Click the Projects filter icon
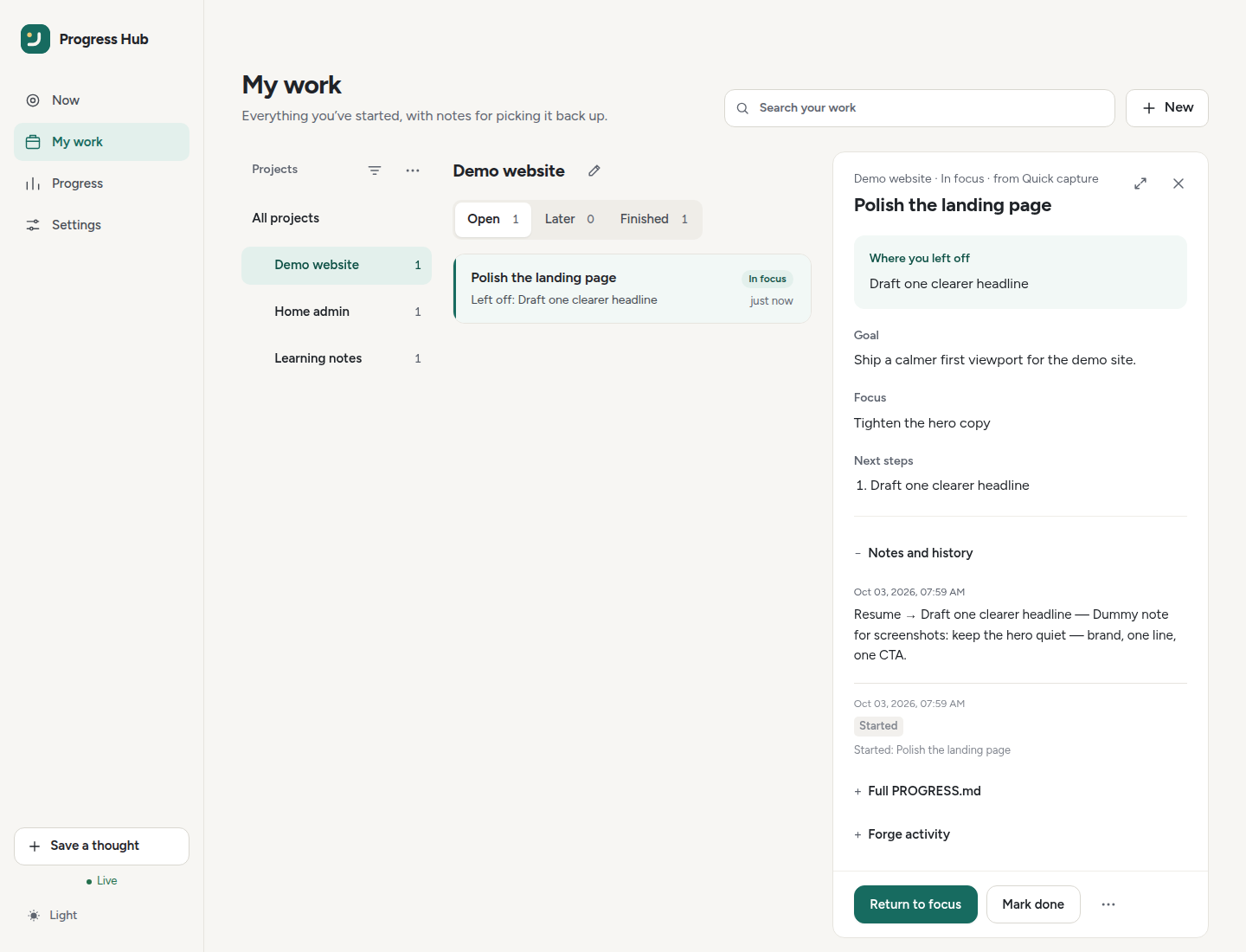1246x952 pixels. (x=375, y=170)
